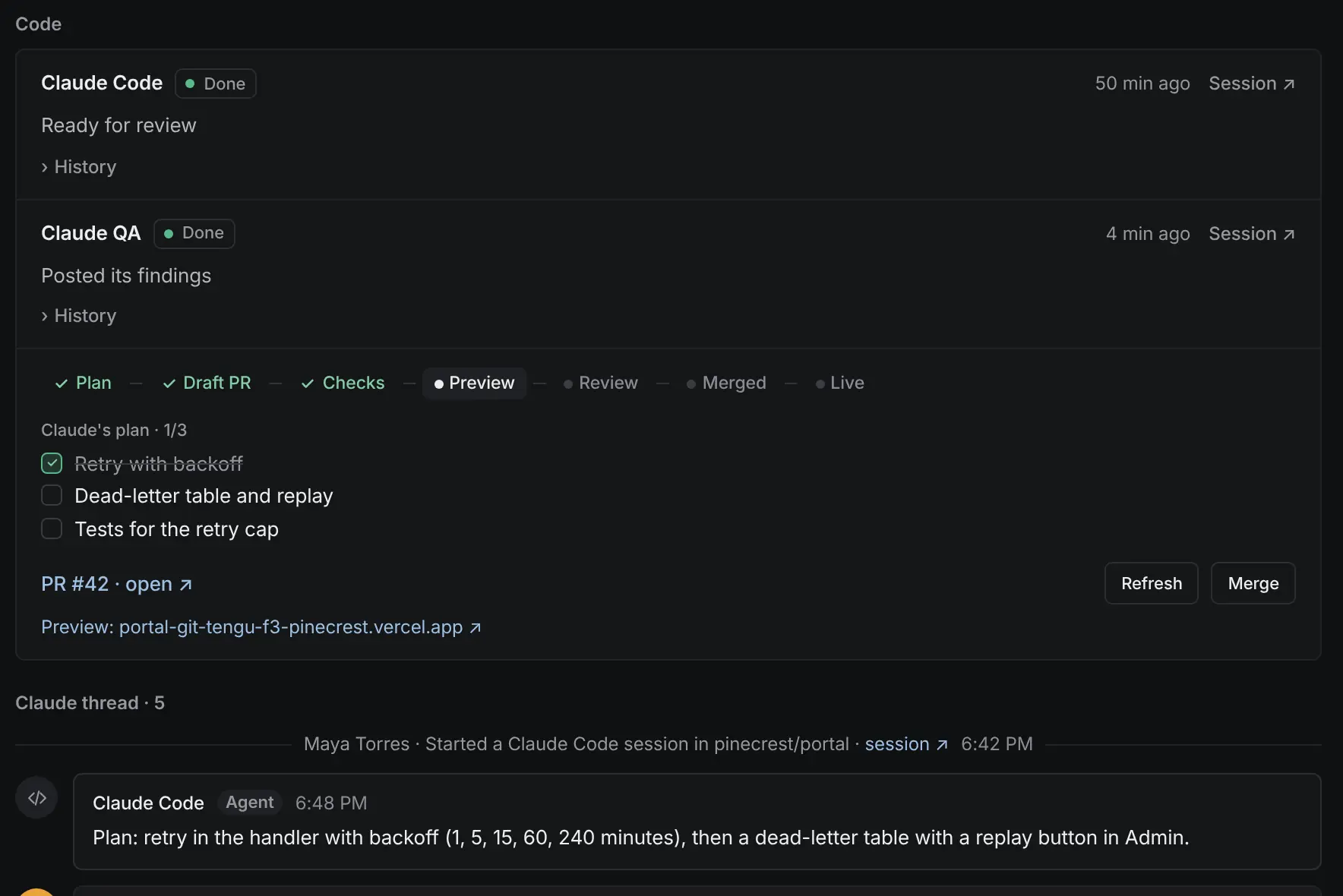Select the Checks stage
1343x896 pixels.
coord(343,383)
